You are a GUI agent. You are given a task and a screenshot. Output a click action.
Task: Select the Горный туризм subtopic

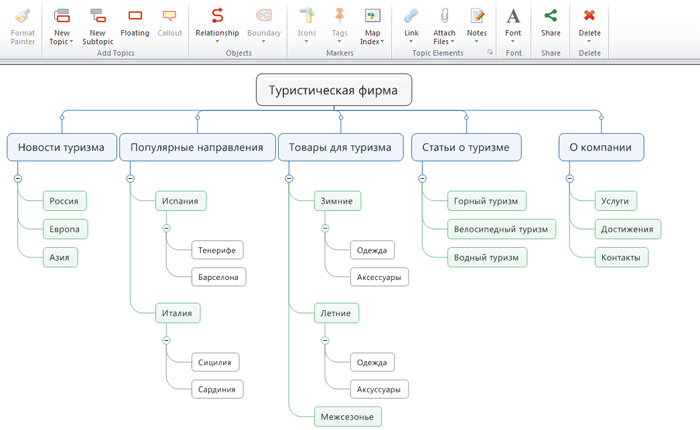point(487,201)
